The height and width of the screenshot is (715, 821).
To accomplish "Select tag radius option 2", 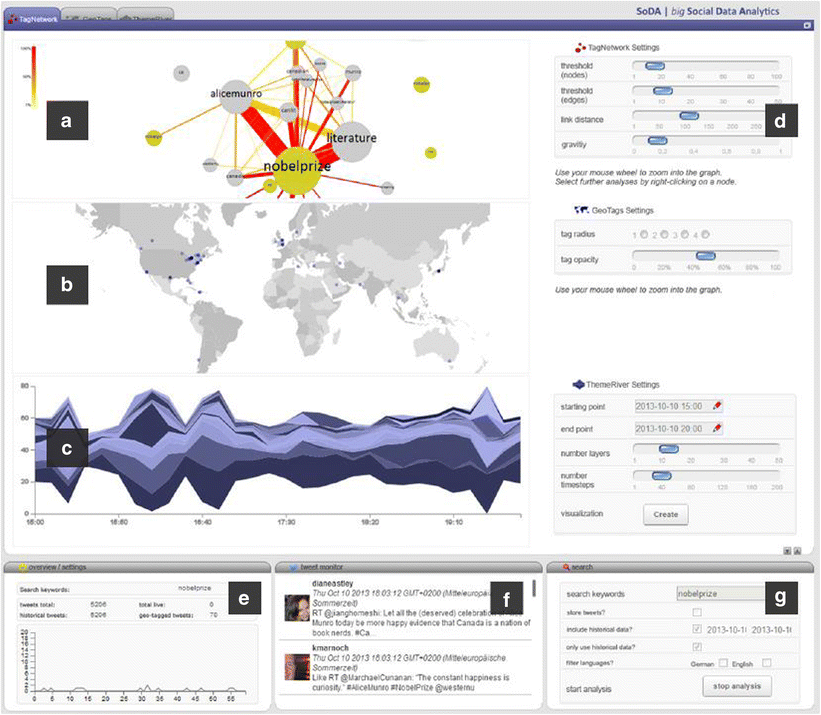I will (664, 234).
